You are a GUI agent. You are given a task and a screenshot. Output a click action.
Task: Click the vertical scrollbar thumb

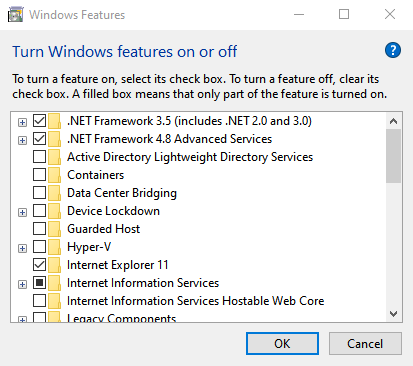(x=393, y=156)
